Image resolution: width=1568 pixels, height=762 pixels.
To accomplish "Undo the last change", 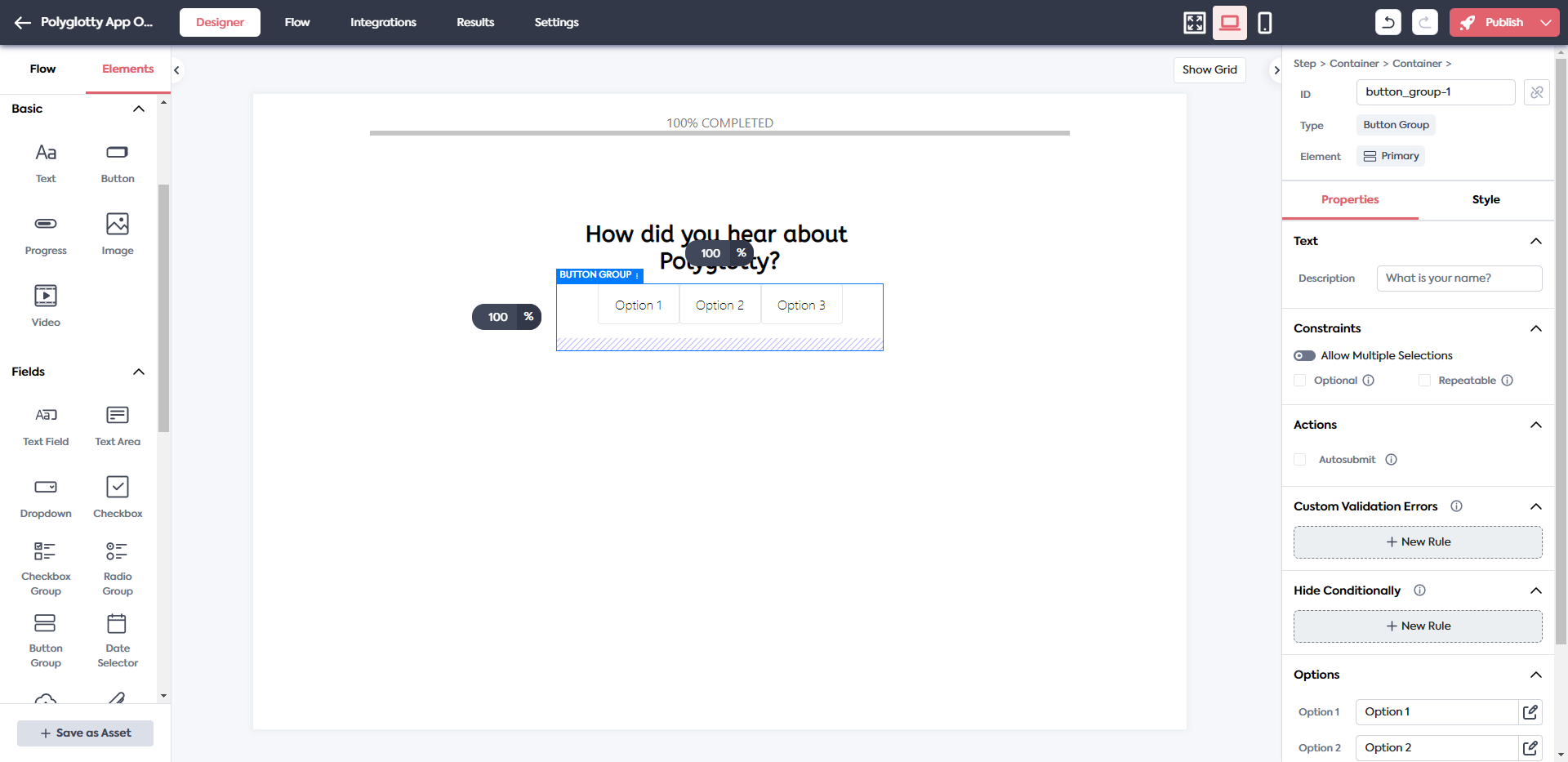I will [x=1388, y=22].
